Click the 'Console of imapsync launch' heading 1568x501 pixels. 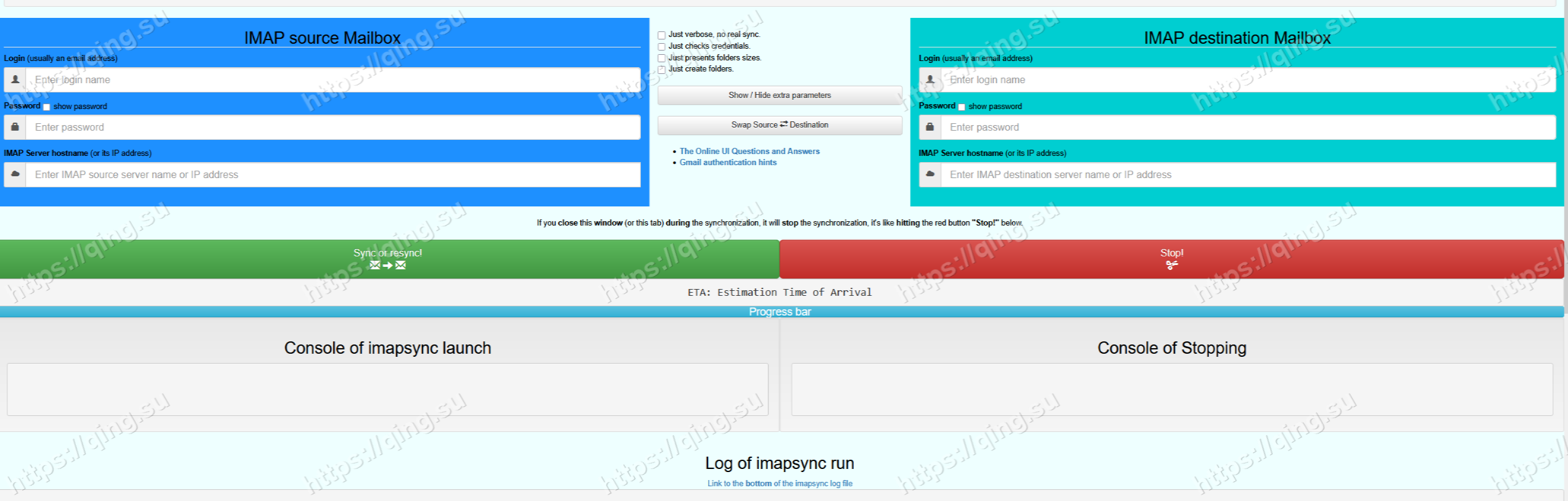point(387,348)
